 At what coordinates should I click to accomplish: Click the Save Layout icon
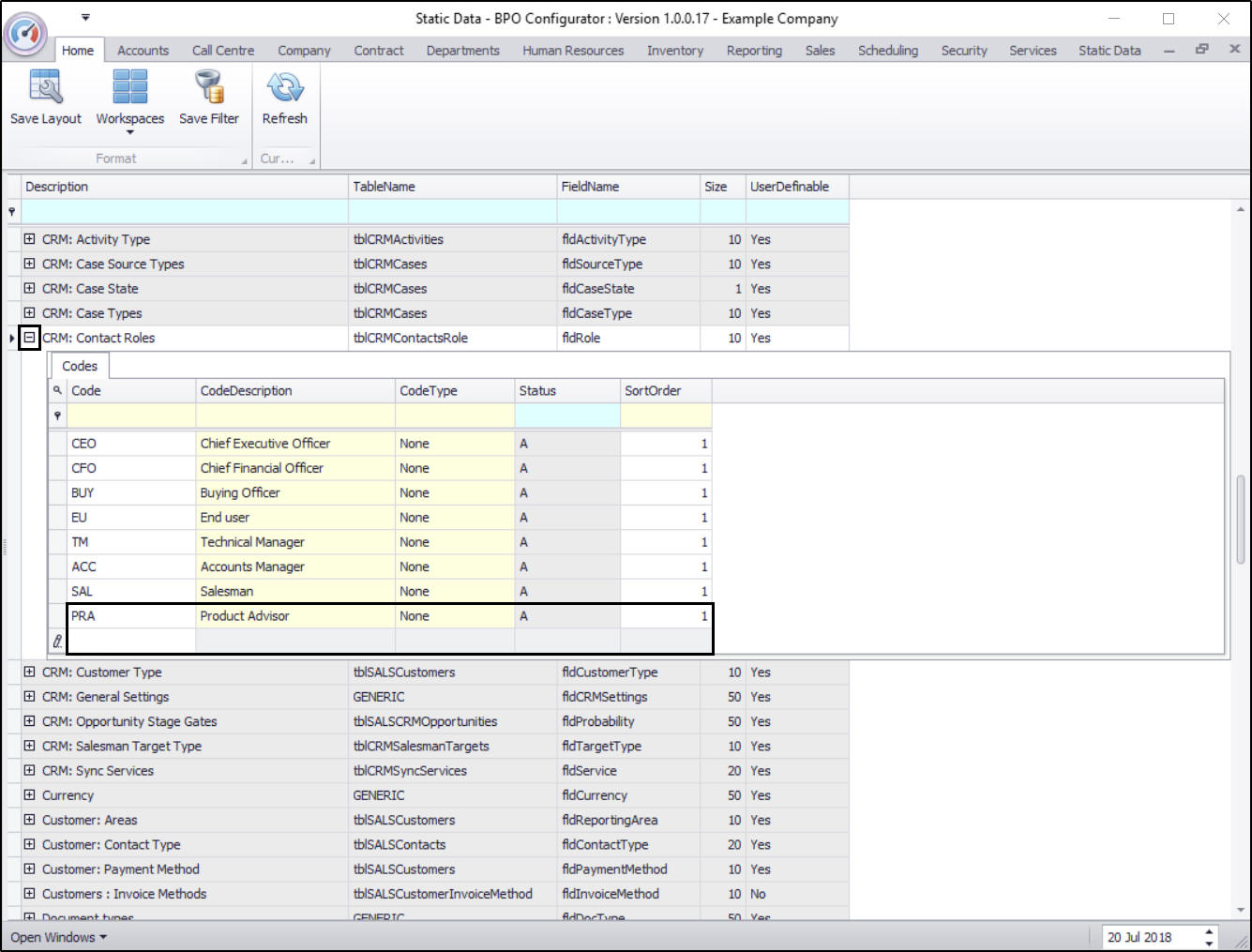[45, 87]
